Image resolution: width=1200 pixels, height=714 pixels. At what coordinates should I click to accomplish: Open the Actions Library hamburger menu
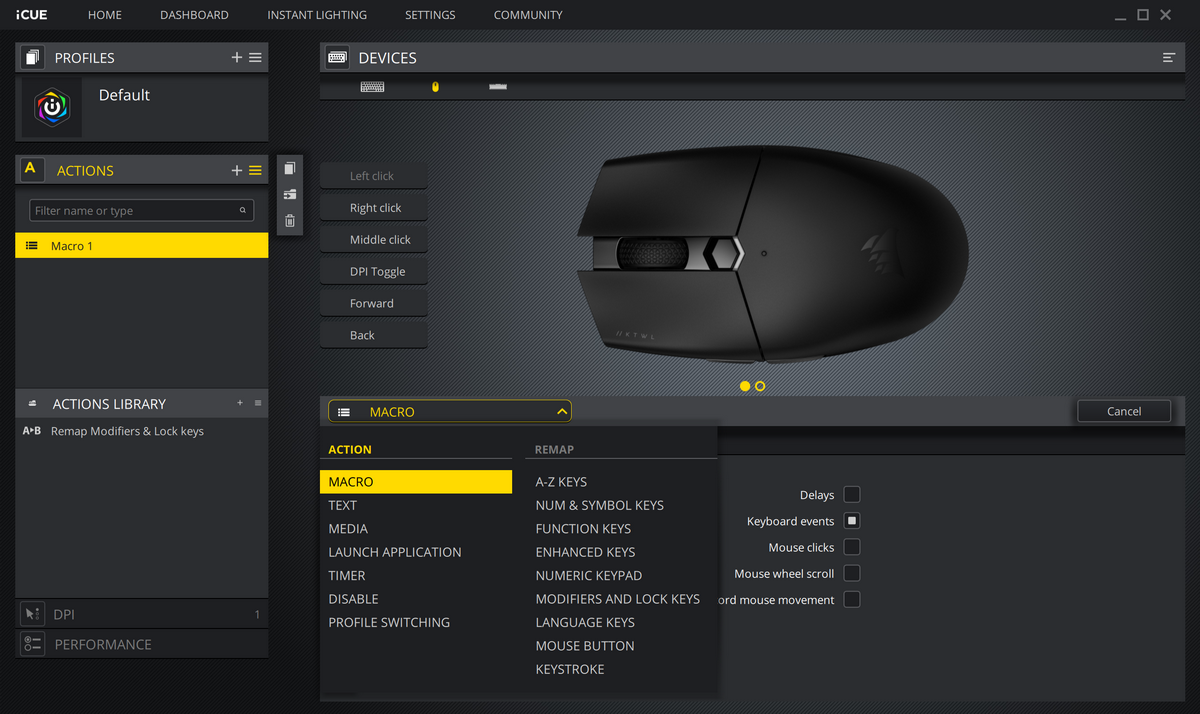[258, 403]
